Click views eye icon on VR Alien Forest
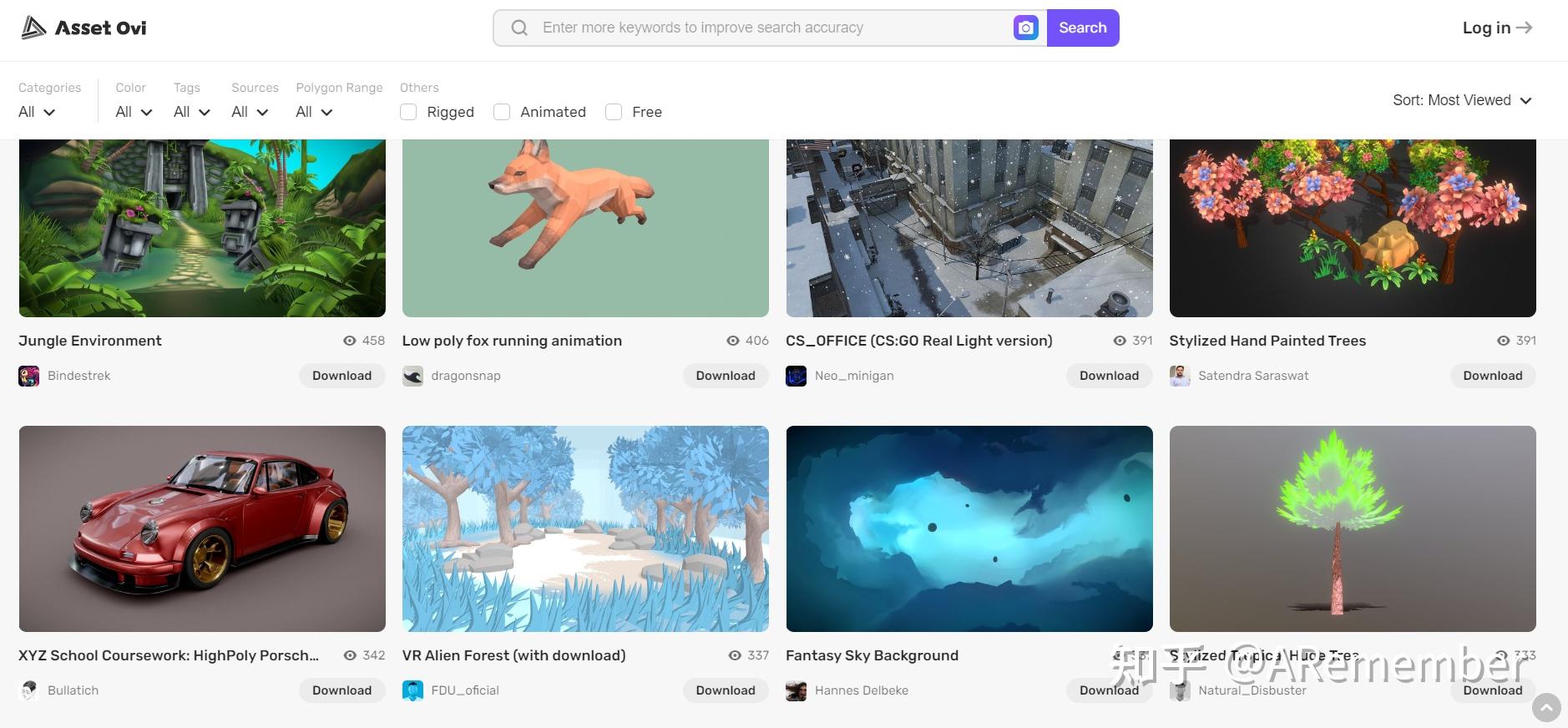Image resolution: width=1568 pixels, height=728 pixels. 735,655
